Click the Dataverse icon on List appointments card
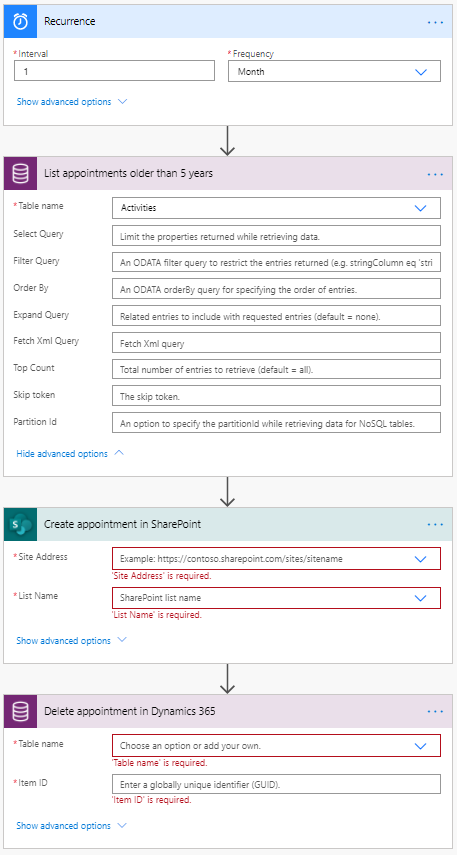The height and width of the screenshot is (855, 457). pyautogui.click(x=20, y=174)
